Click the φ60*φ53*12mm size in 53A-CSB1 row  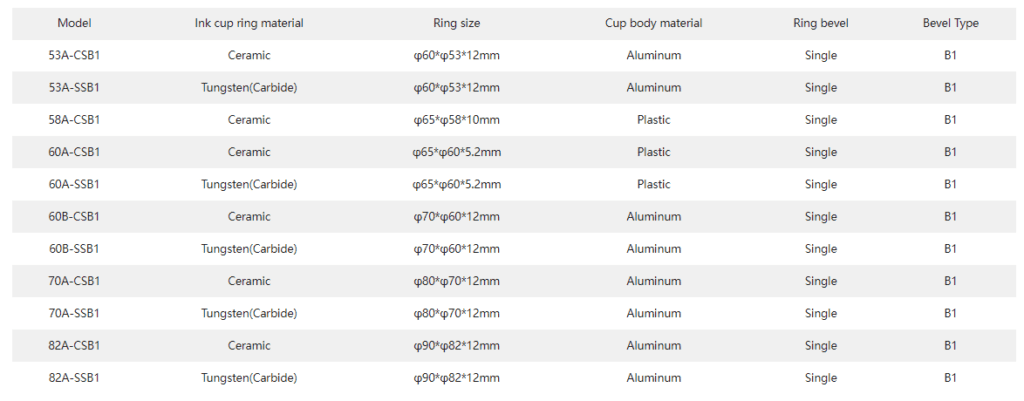(457, 55)
